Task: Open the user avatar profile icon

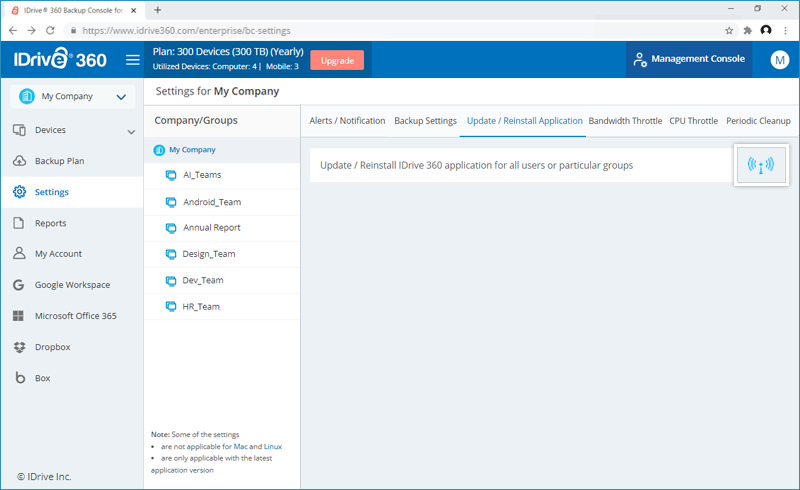Action: (x=780, y=60)
